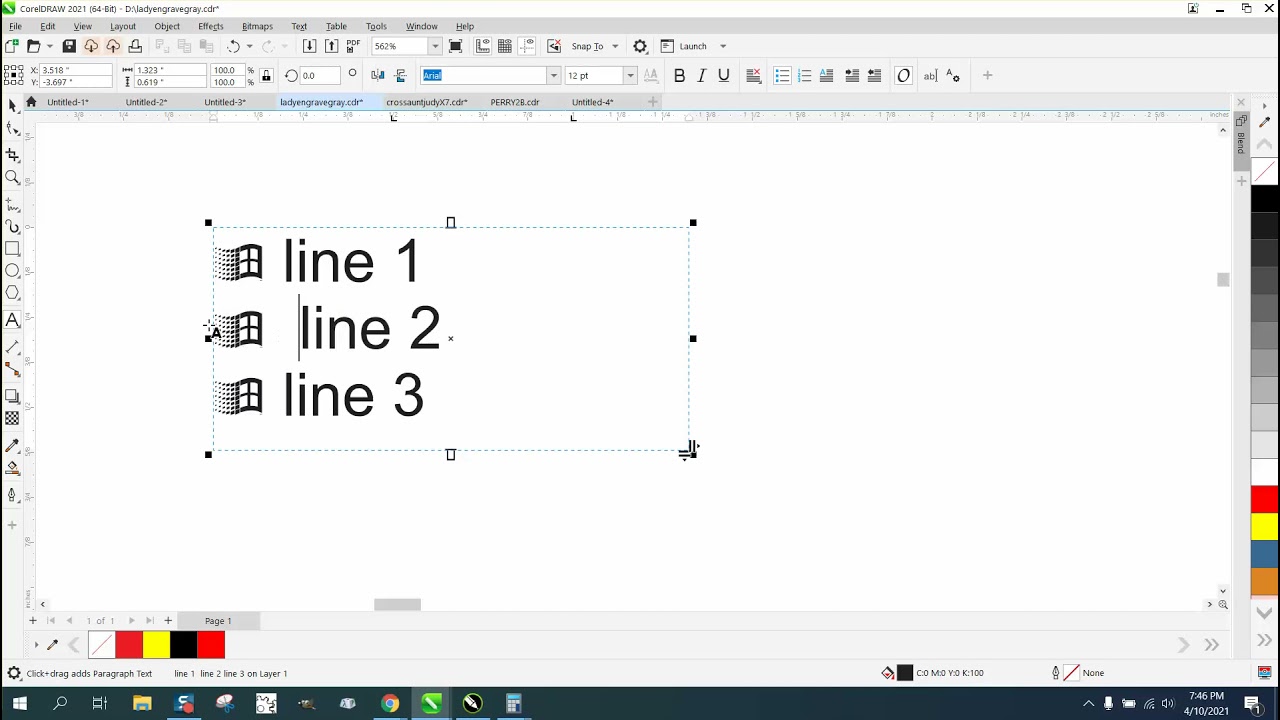Select the Pick tool
Screen dimensions: 1280x720
tap(12, 107)
